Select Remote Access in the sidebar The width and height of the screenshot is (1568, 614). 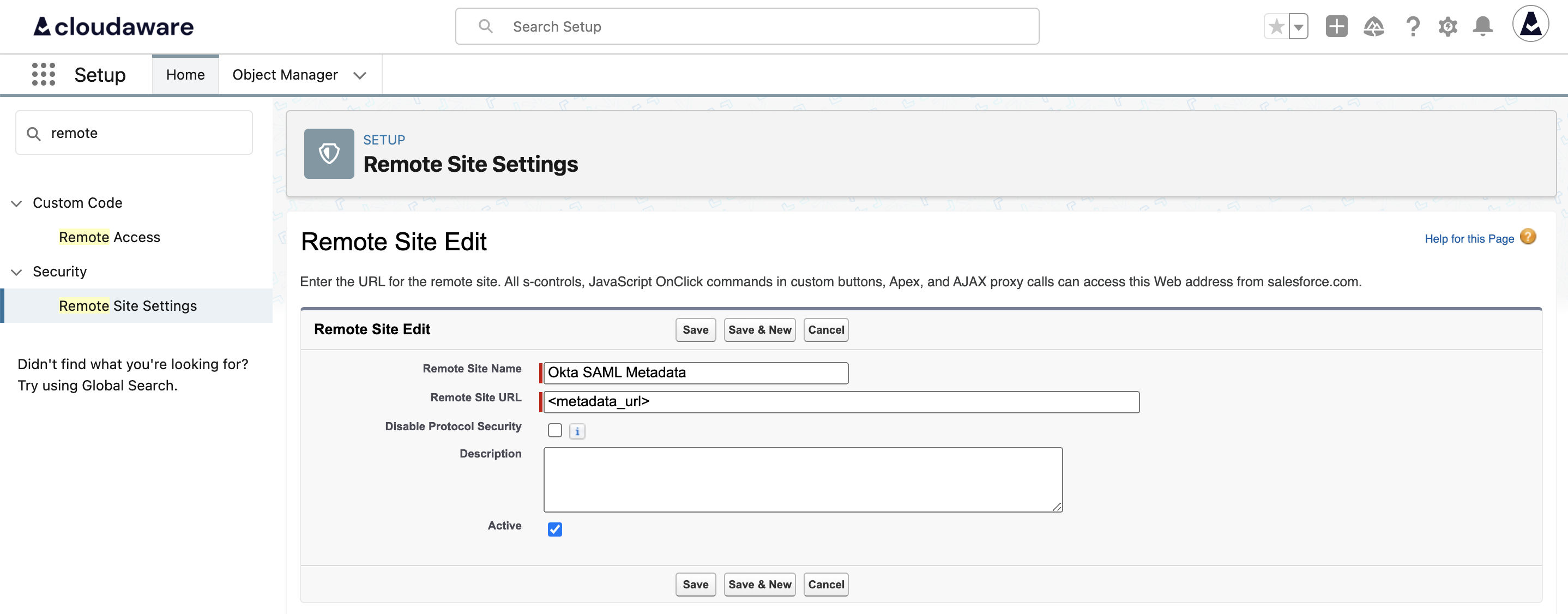110,237
